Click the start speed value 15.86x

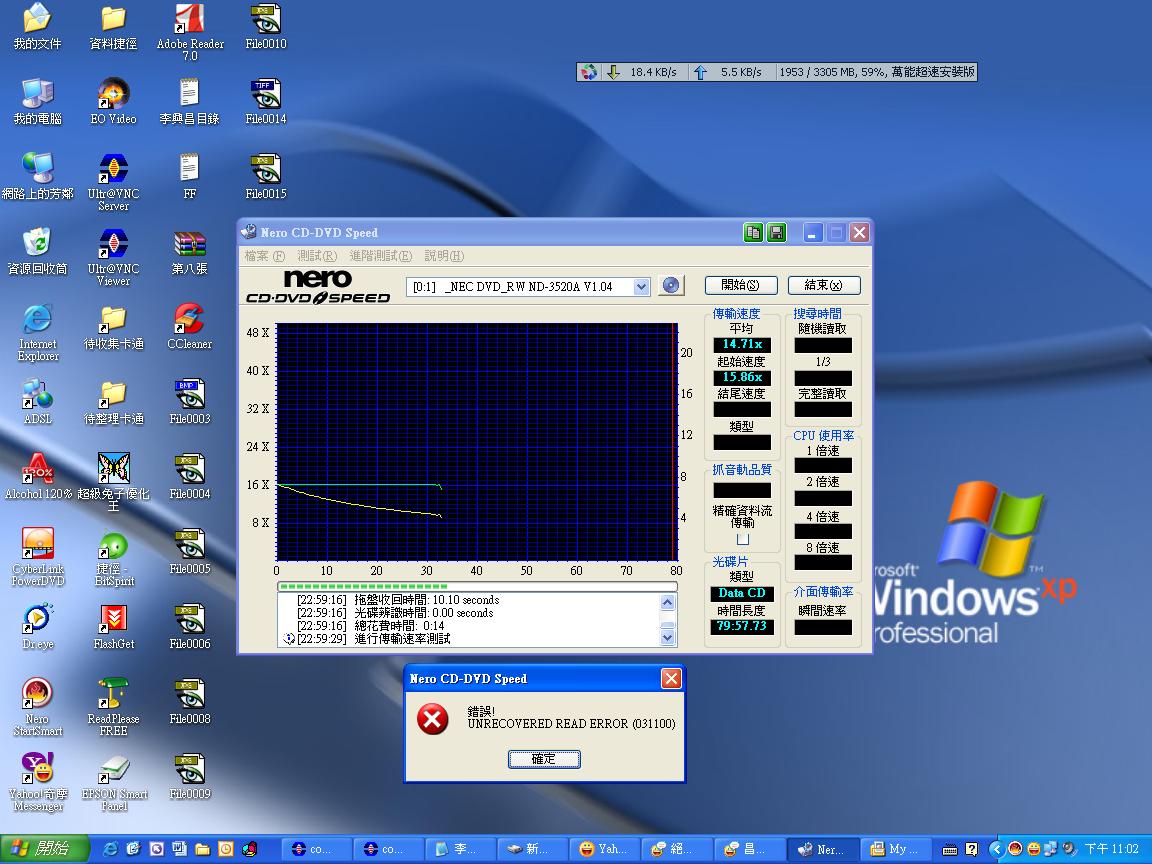tap(742, 377)
